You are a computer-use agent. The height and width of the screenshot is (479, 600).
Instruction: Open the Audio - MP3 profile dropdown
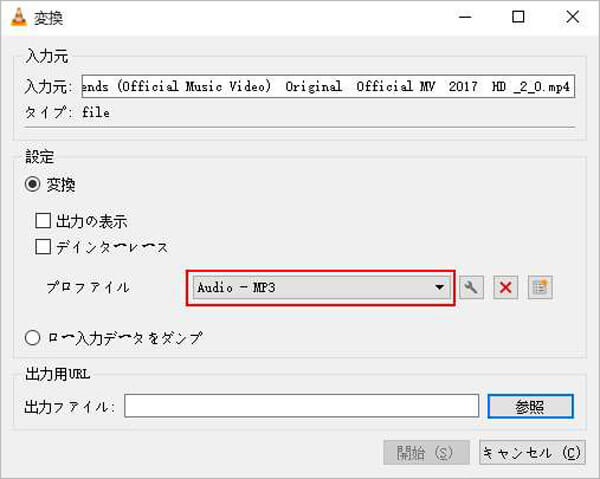pos(321,287)
